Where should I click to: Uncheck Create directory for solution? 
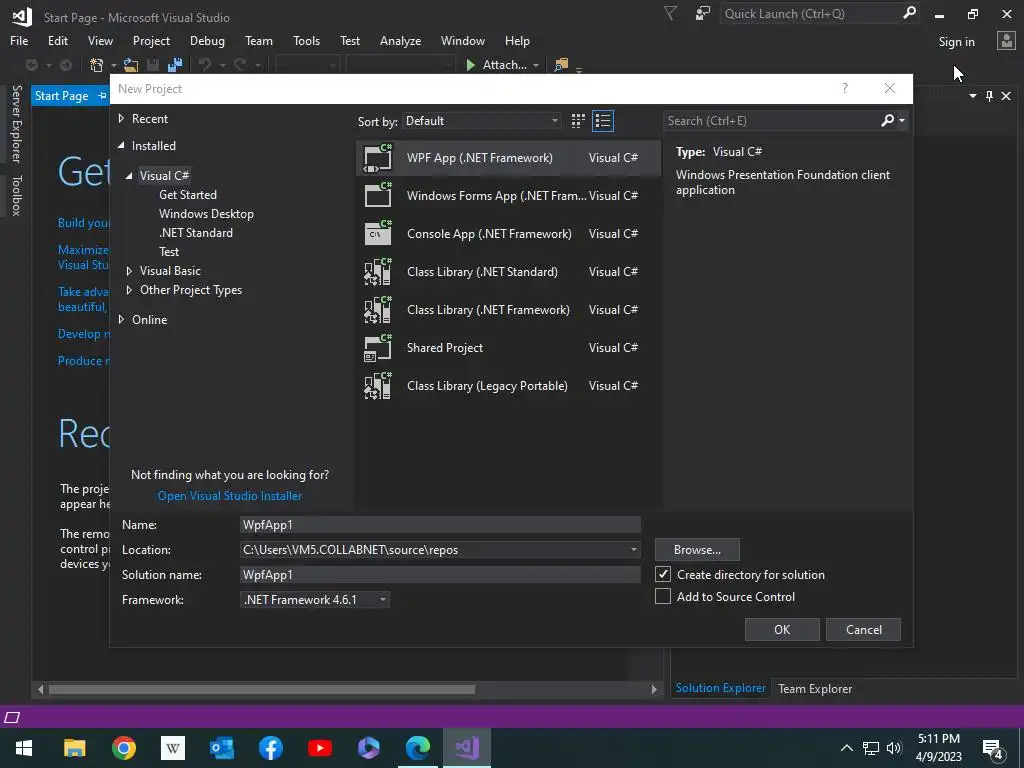[x=663, y=574]
